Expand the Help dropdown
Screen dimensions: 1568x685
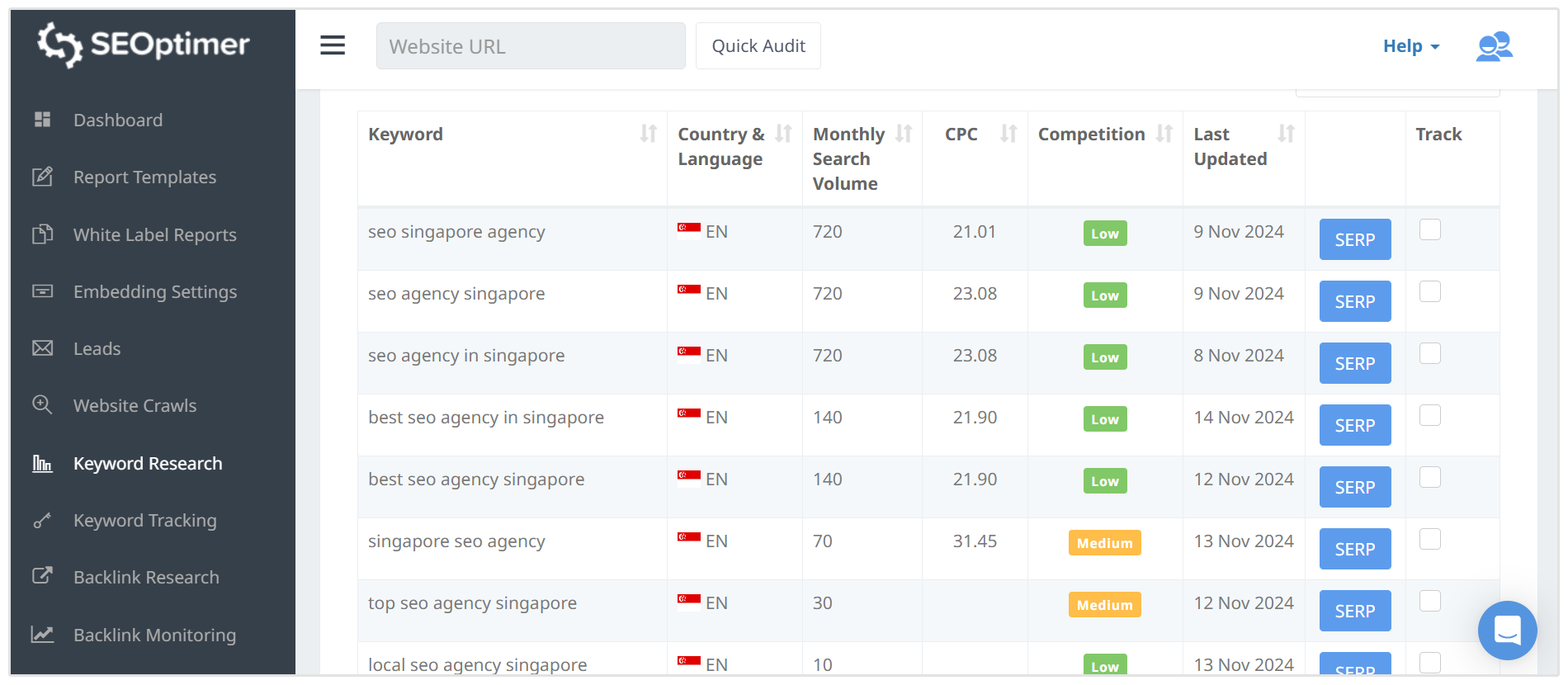(x=1410, y=46)
